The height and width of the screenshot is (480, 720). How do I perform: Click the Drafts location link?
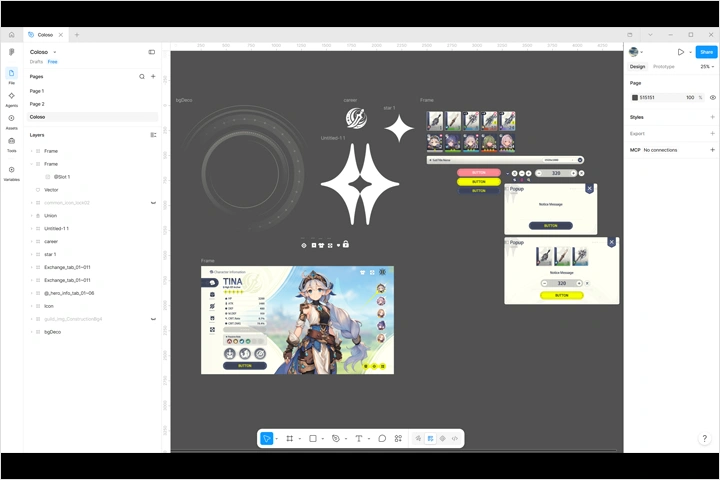tap(36, 62)
